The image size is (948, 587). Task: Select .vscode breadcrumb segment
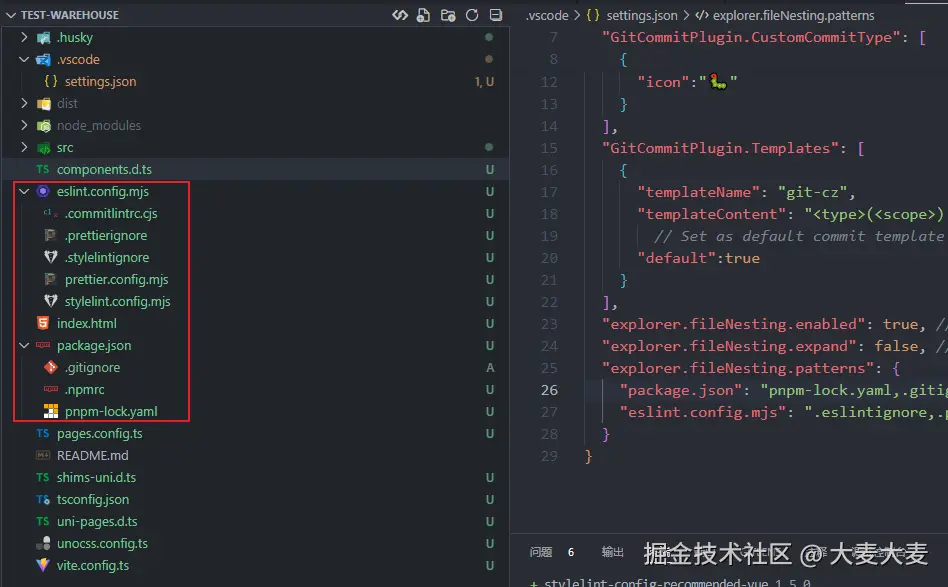pyautogui.click(x=547, y=15)
